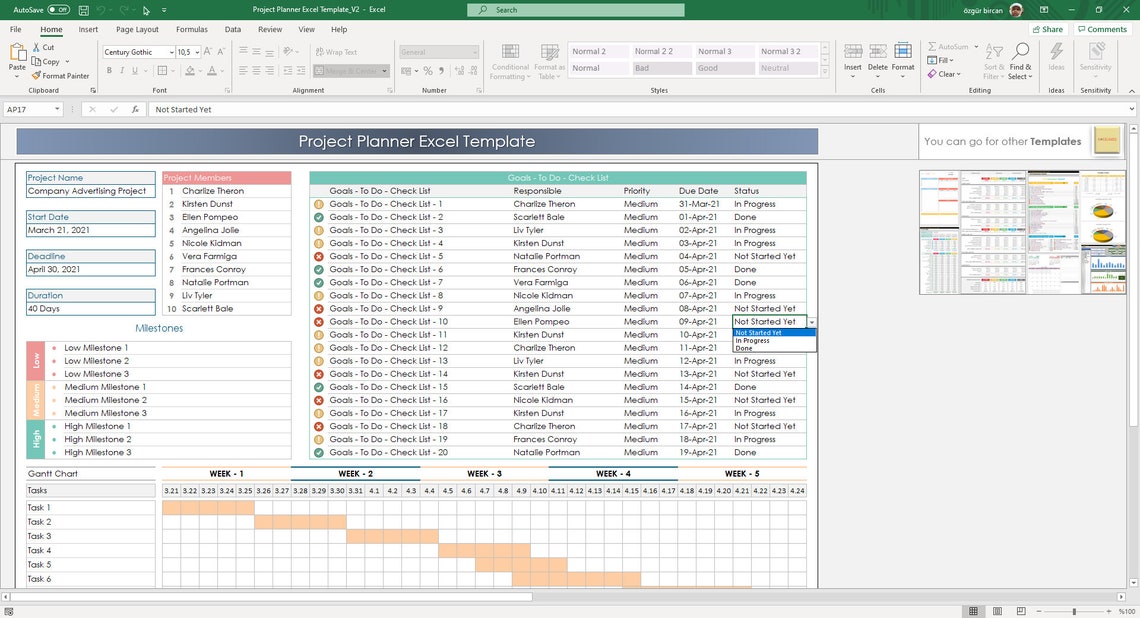Viewport: 1140px width, 618px height.
Task: Toggle underline formatting
Action: 133,71
